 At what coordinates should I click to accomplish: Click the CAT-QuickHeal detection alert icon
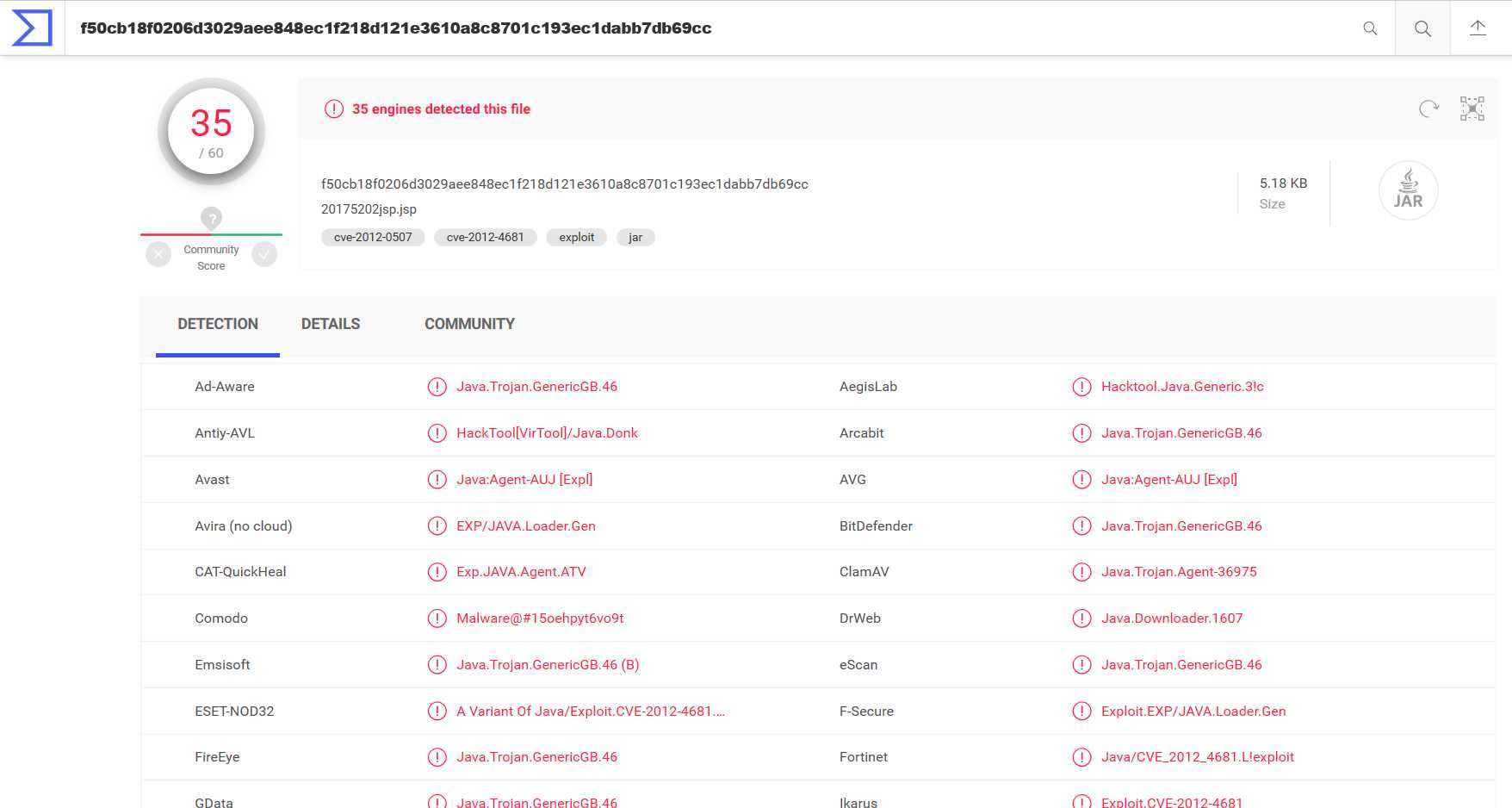[437, 572]
